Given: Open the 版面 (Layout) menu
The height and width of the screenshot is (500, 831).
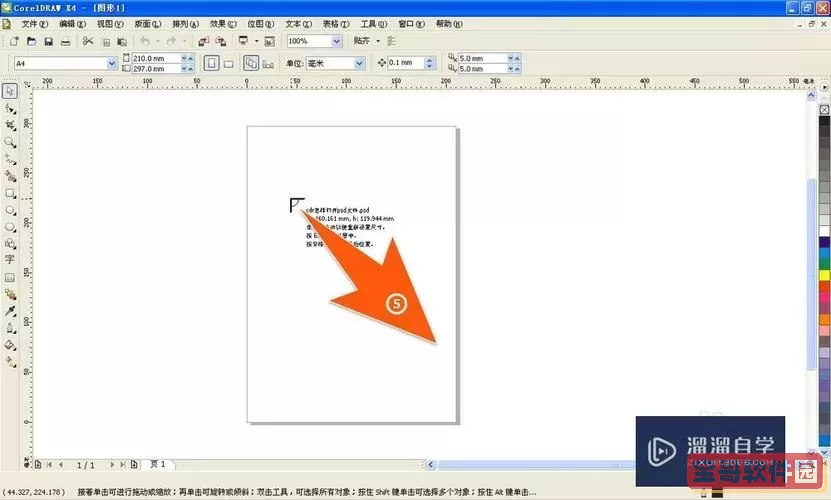Looking at the screenshot, I should 148,24.
